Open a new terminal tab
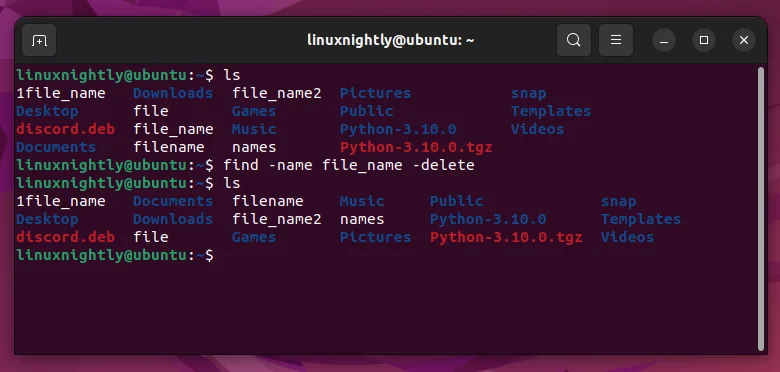Viewport: 780px width, 372px height. [x=39, y=40]
